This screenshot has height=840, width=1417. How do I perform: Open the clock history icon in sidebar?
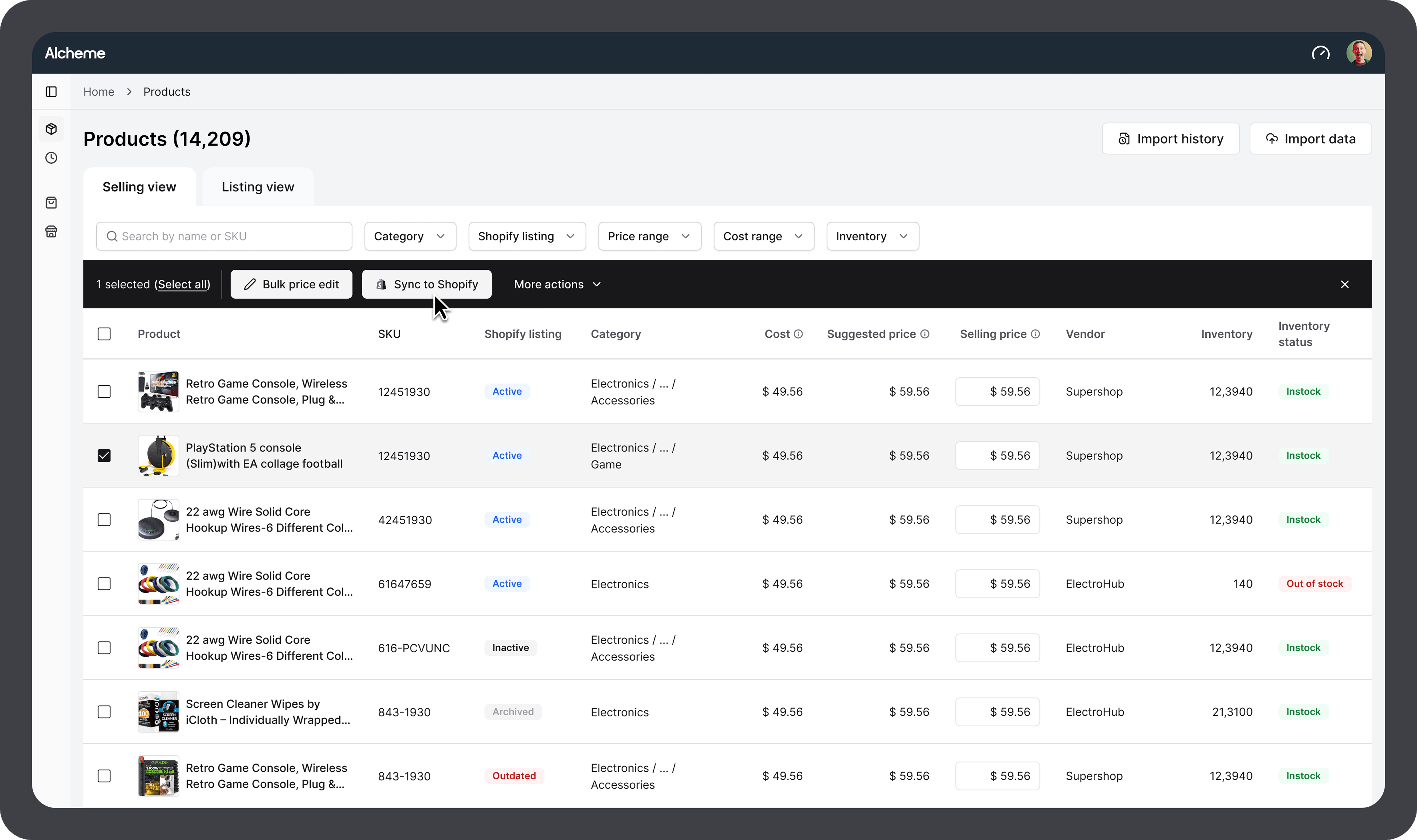[51, 158]
